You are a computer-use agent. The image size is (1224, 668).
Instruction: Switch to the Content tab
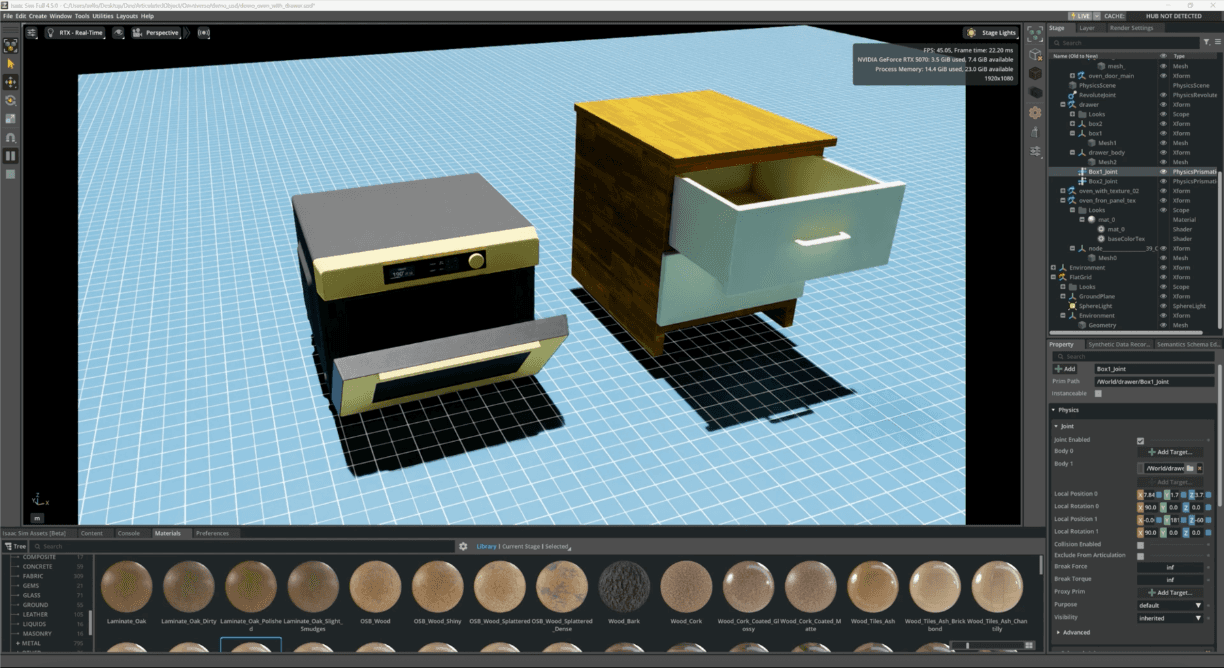[x=92, y=533]
